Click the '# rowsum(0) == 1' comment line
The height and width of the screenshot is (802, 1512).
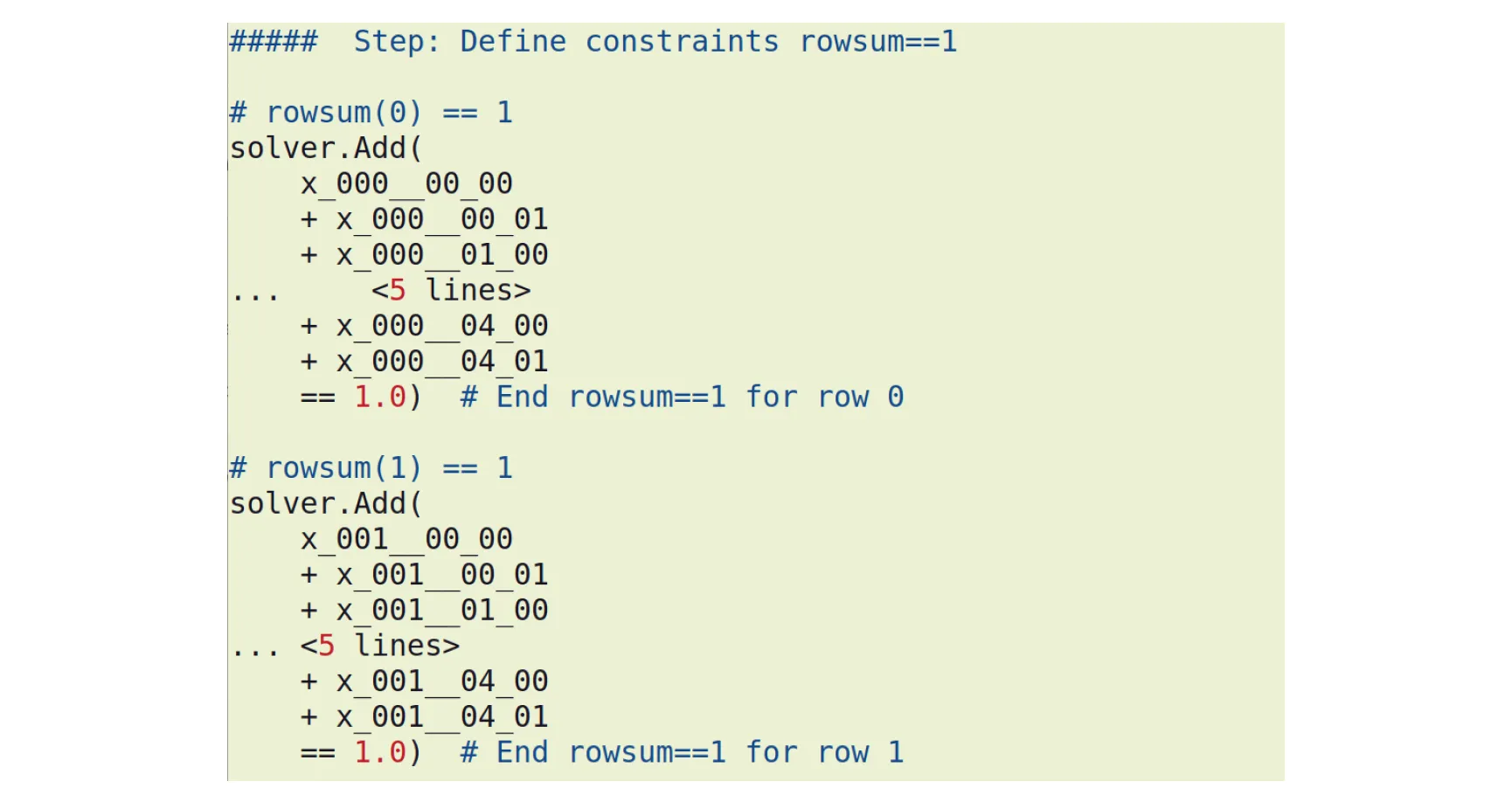371,113
